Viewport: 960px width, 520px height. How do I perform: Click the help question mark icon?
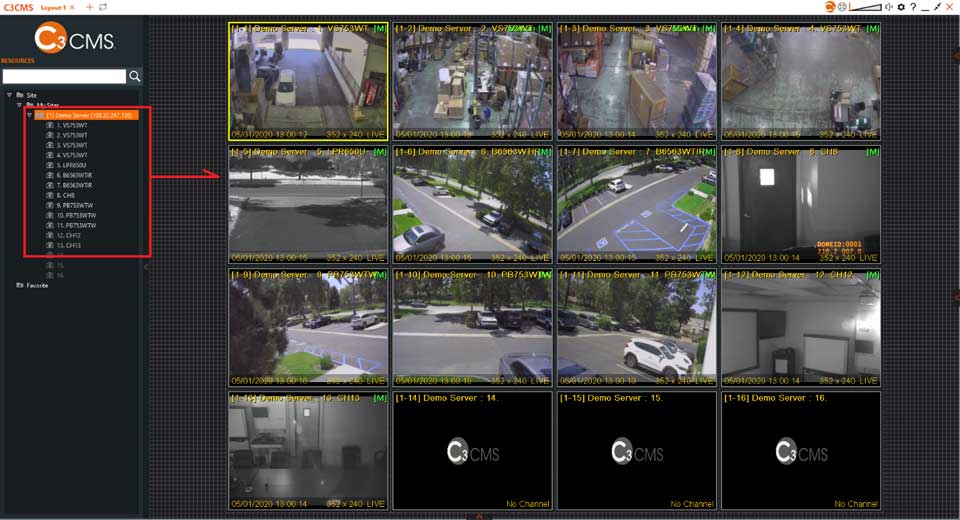tap(913, 7)
